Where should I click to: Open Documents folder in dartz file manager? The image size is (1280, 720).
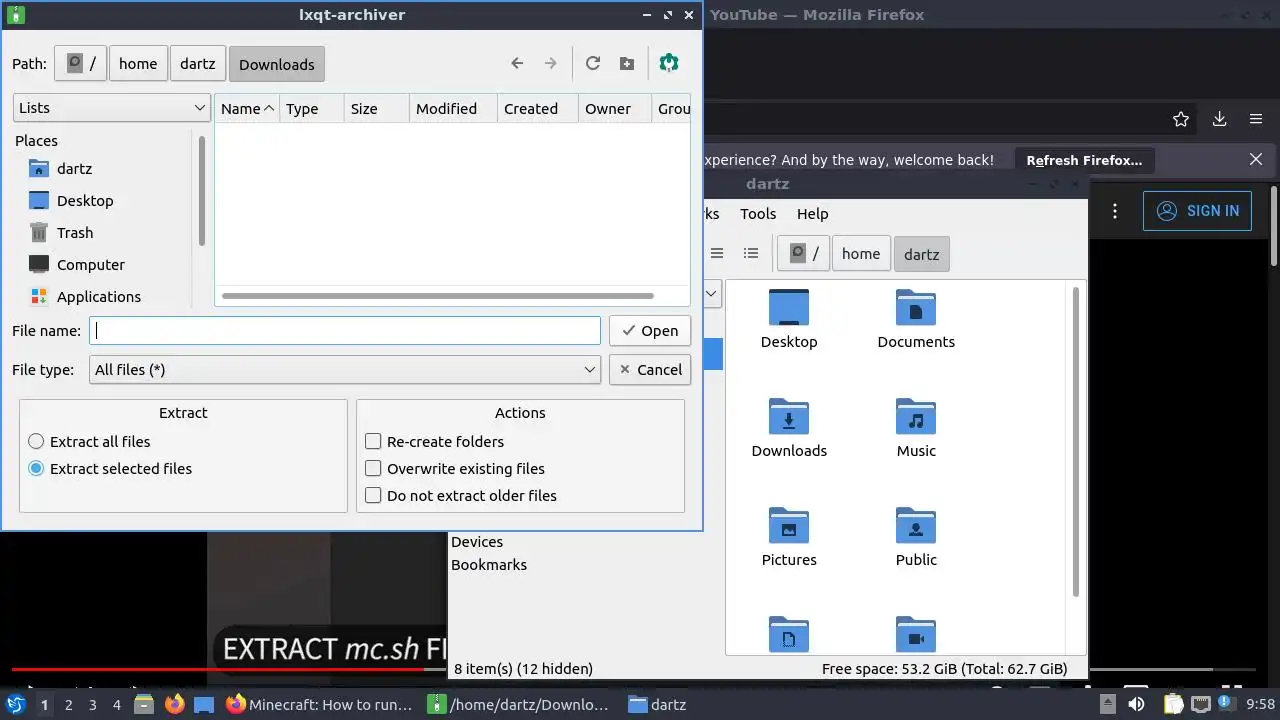(916, 320)
